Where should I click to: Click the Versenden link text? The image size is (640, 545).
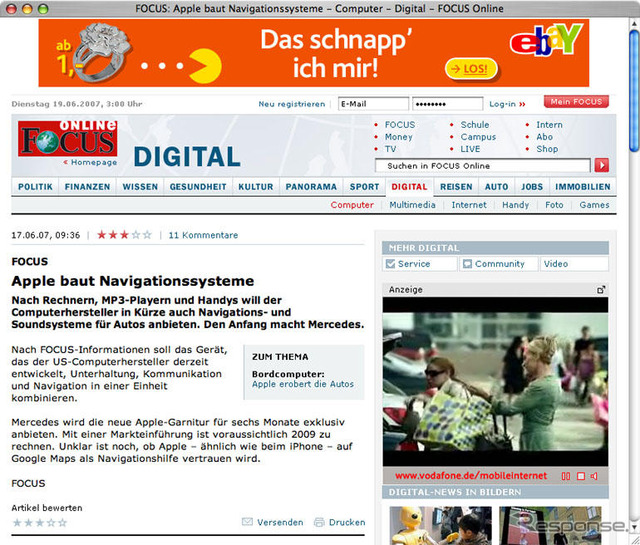point(280,523)
